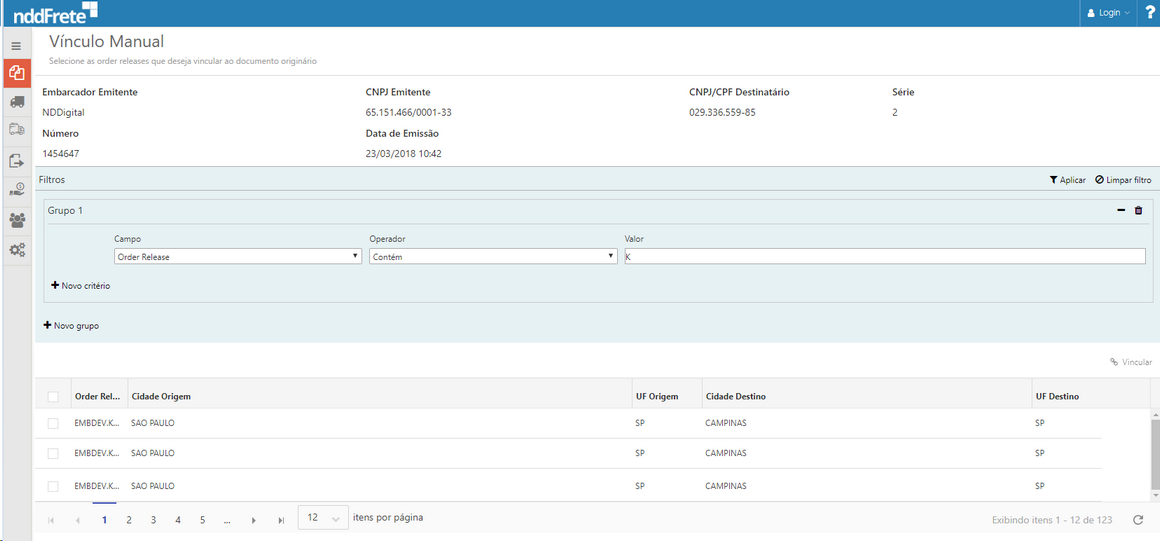Tick the checkbox on the first table row
The height and width of the screenshot is (541, 1160).
pyautogui.click(x=53, y=424)
